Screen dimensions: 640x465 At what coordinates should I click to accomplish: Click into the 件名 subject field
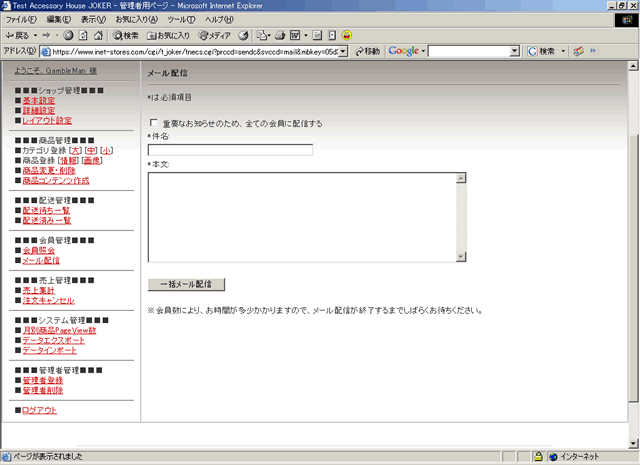pos(230,150)
